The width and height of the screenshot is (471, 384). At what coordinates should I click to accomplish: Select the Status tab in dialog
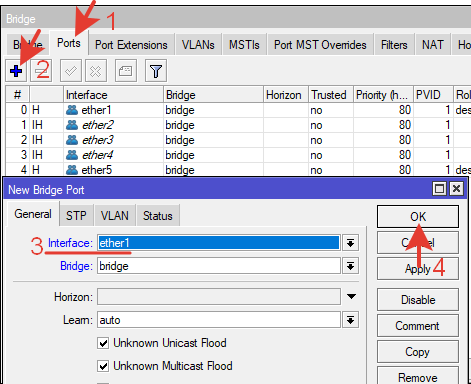158,216
